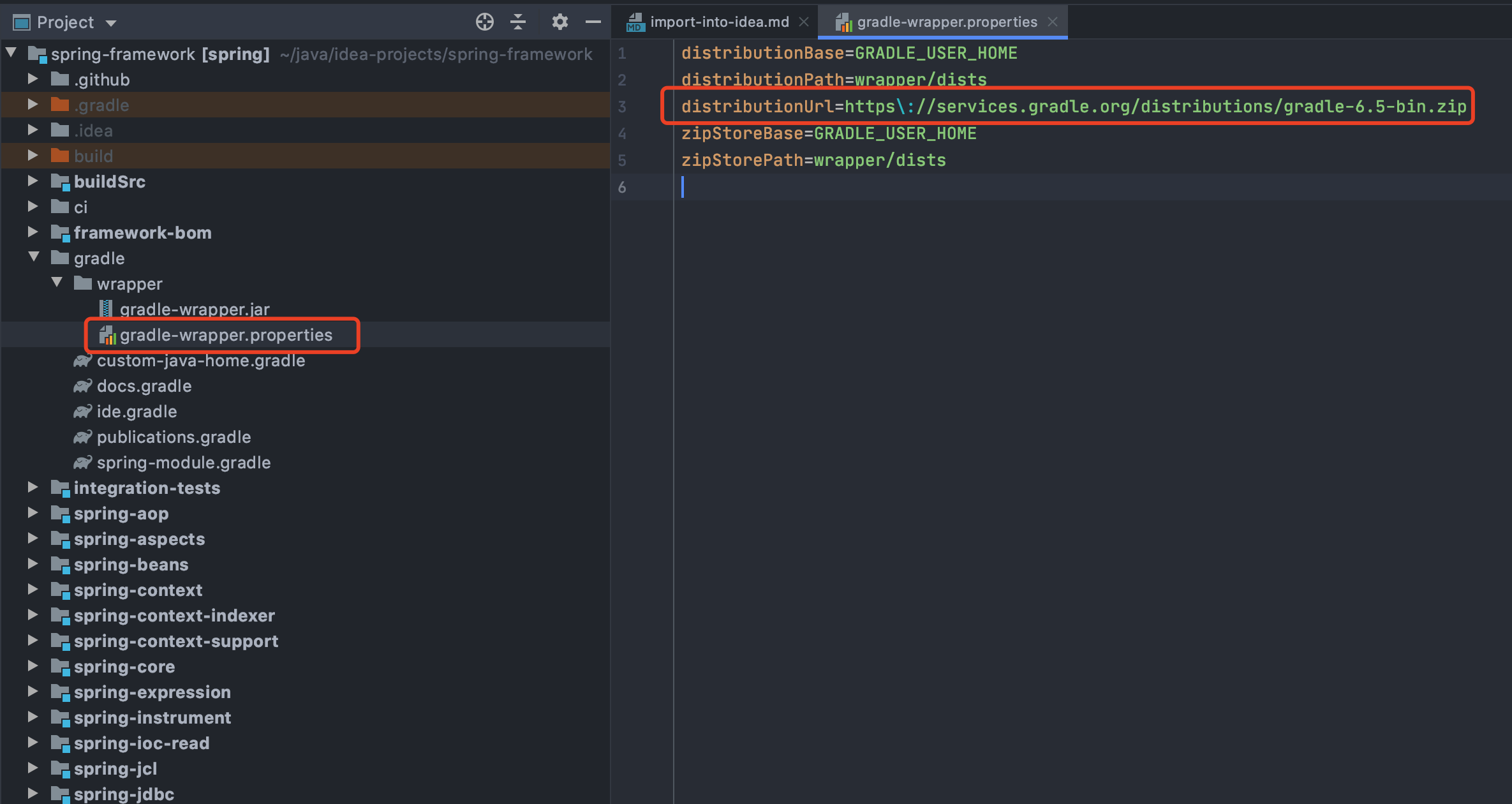Close the gradle-wrapper.properties tab

tap(1053, 22)
